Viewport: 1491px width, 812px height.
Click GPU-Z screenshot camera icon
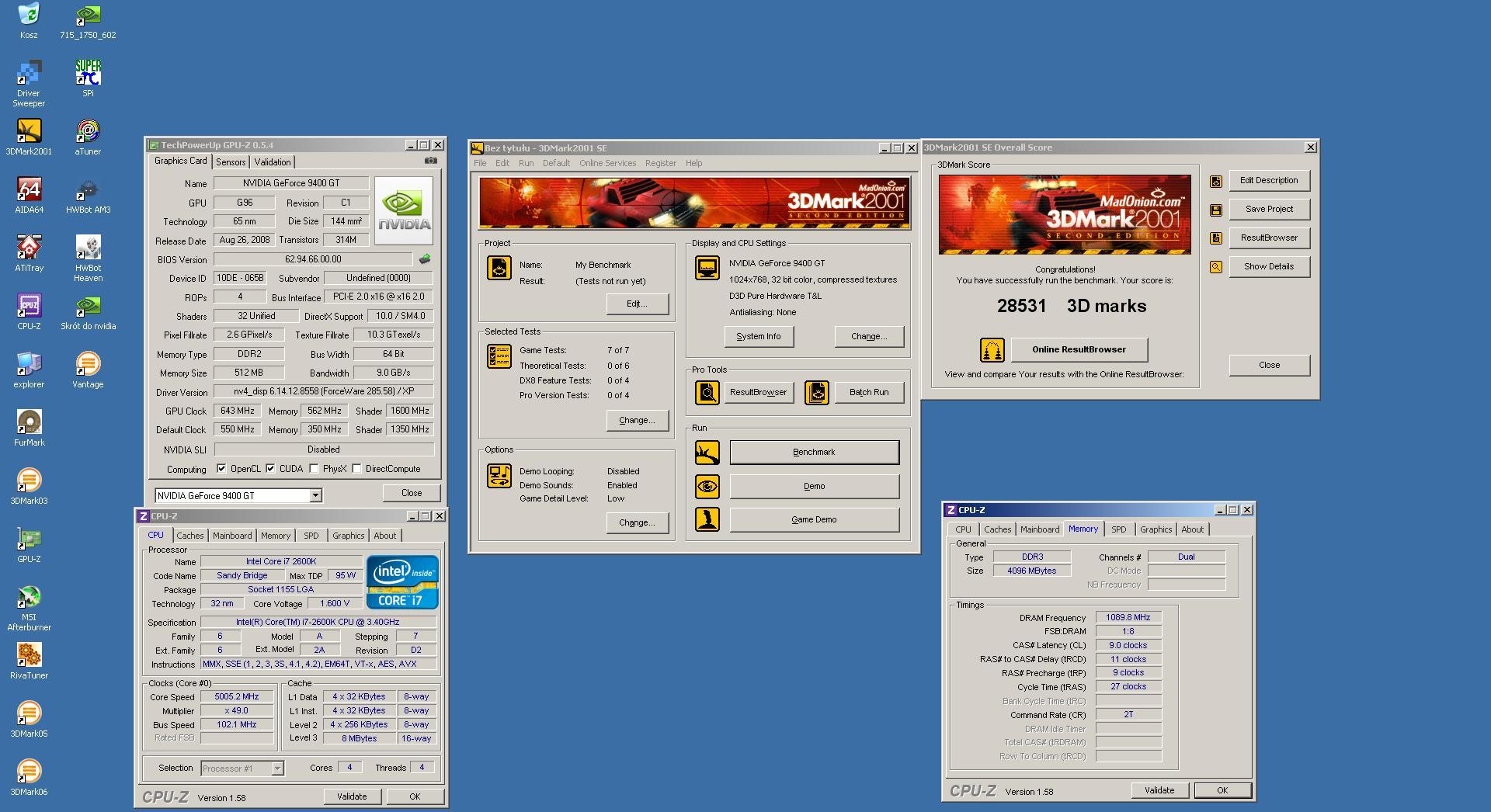point(431,161)
